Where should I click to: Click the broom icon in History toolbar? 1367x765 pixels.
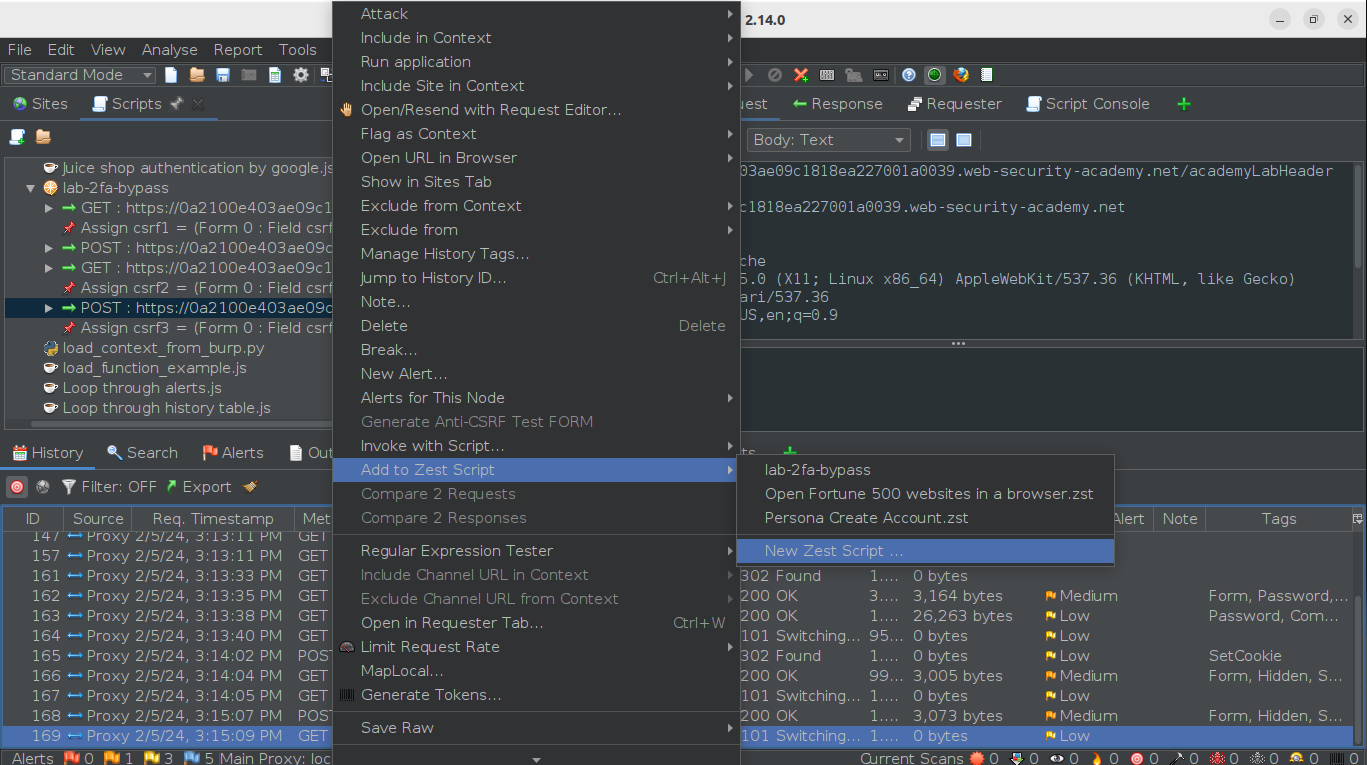click(x=250, y=487)
